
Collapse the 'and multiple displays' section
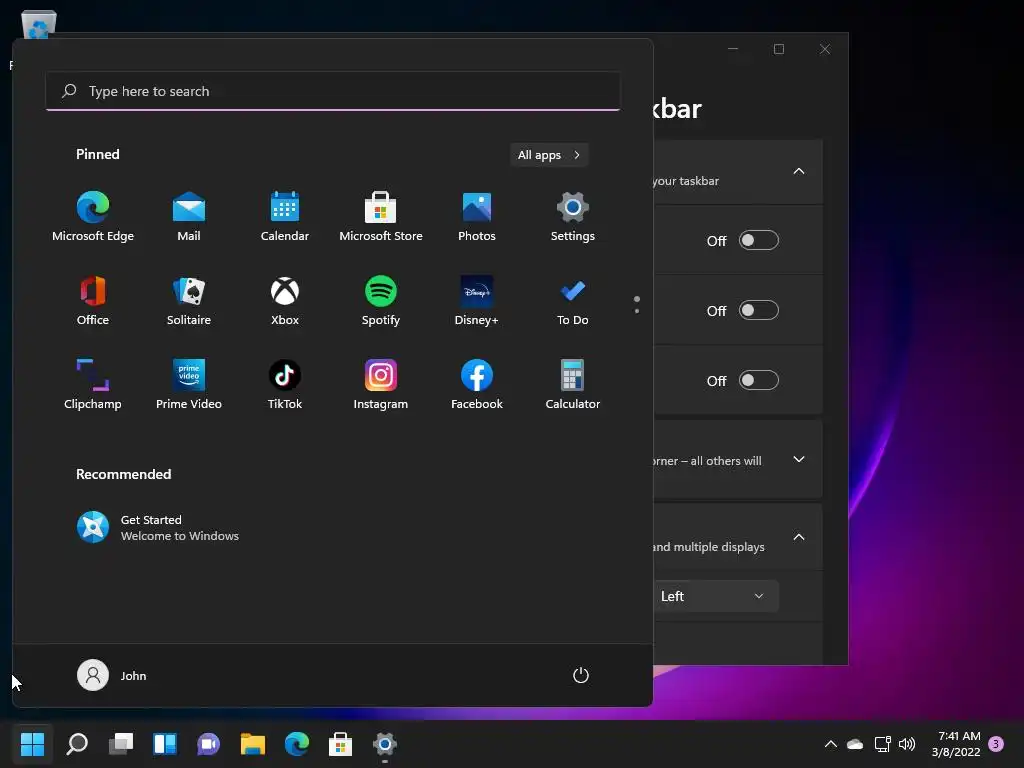pos(799,537)
